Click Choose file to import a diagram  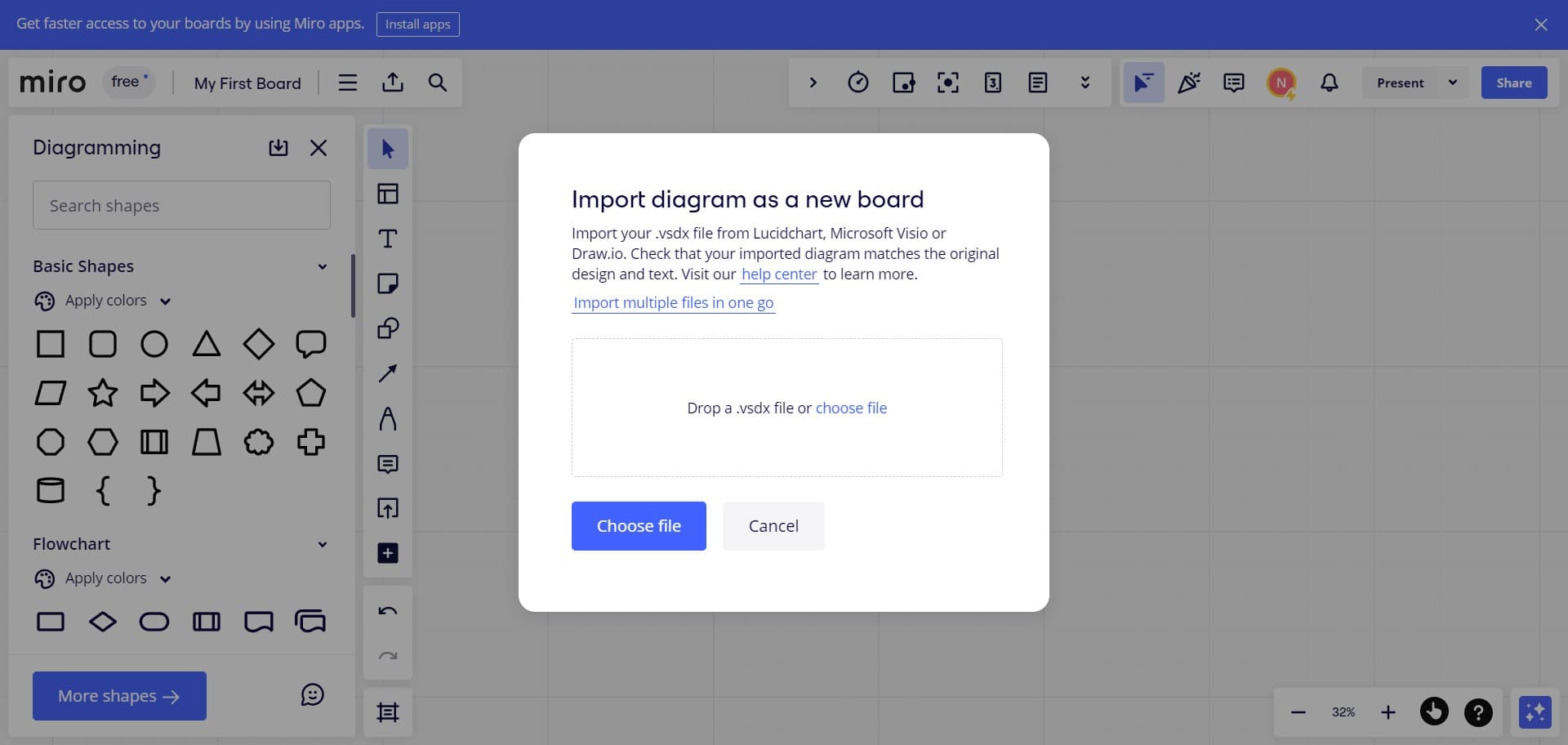(x=639, y=525)
